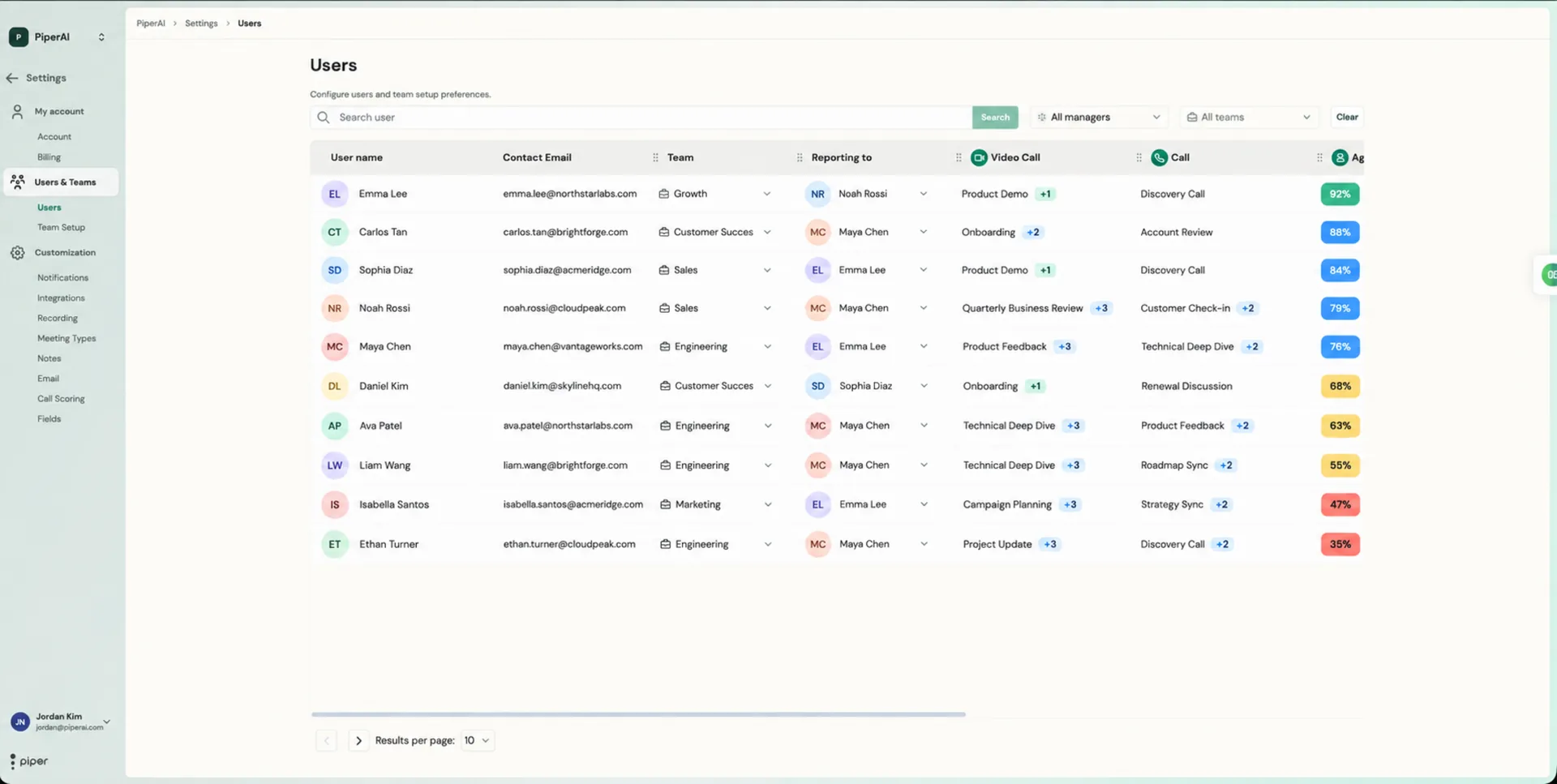The width and height of the screenshot is (1557, 784).
Task: Expand Jordan Kim account menu chevron
Action: click(x=106, y=722)
